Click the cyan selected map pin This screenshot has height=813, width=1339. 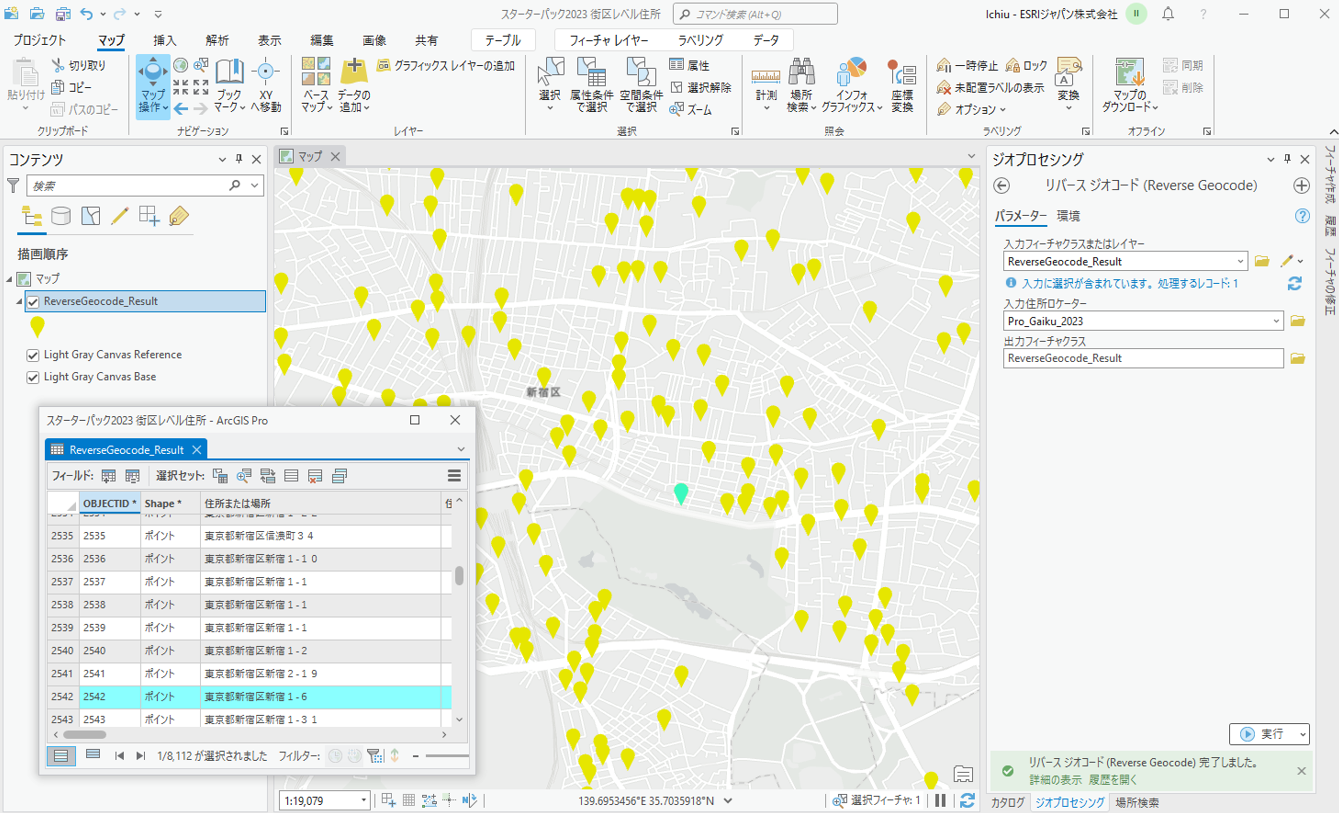[x=681, y=492]
